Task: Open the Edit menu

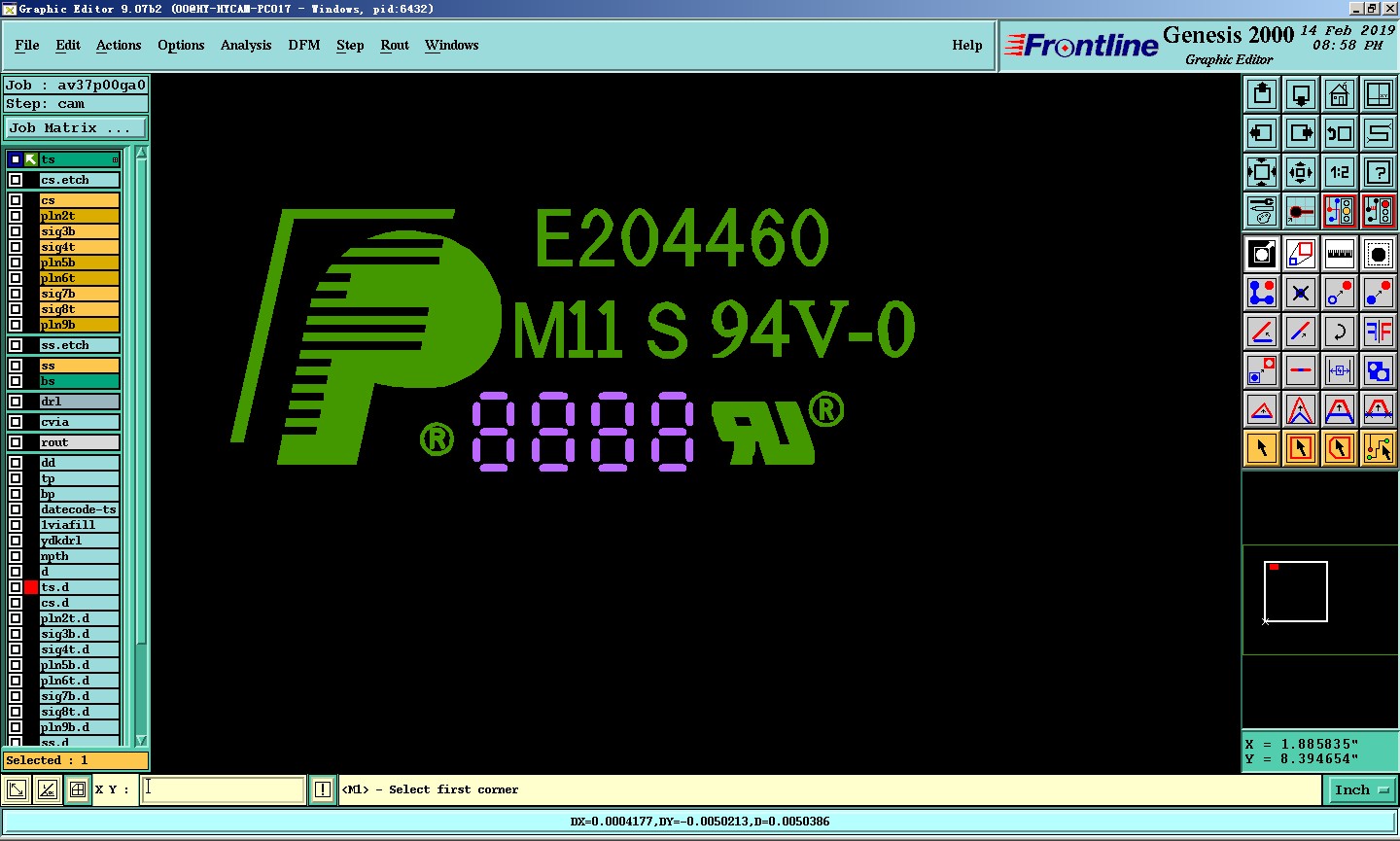Action: (x=68, y=45)
